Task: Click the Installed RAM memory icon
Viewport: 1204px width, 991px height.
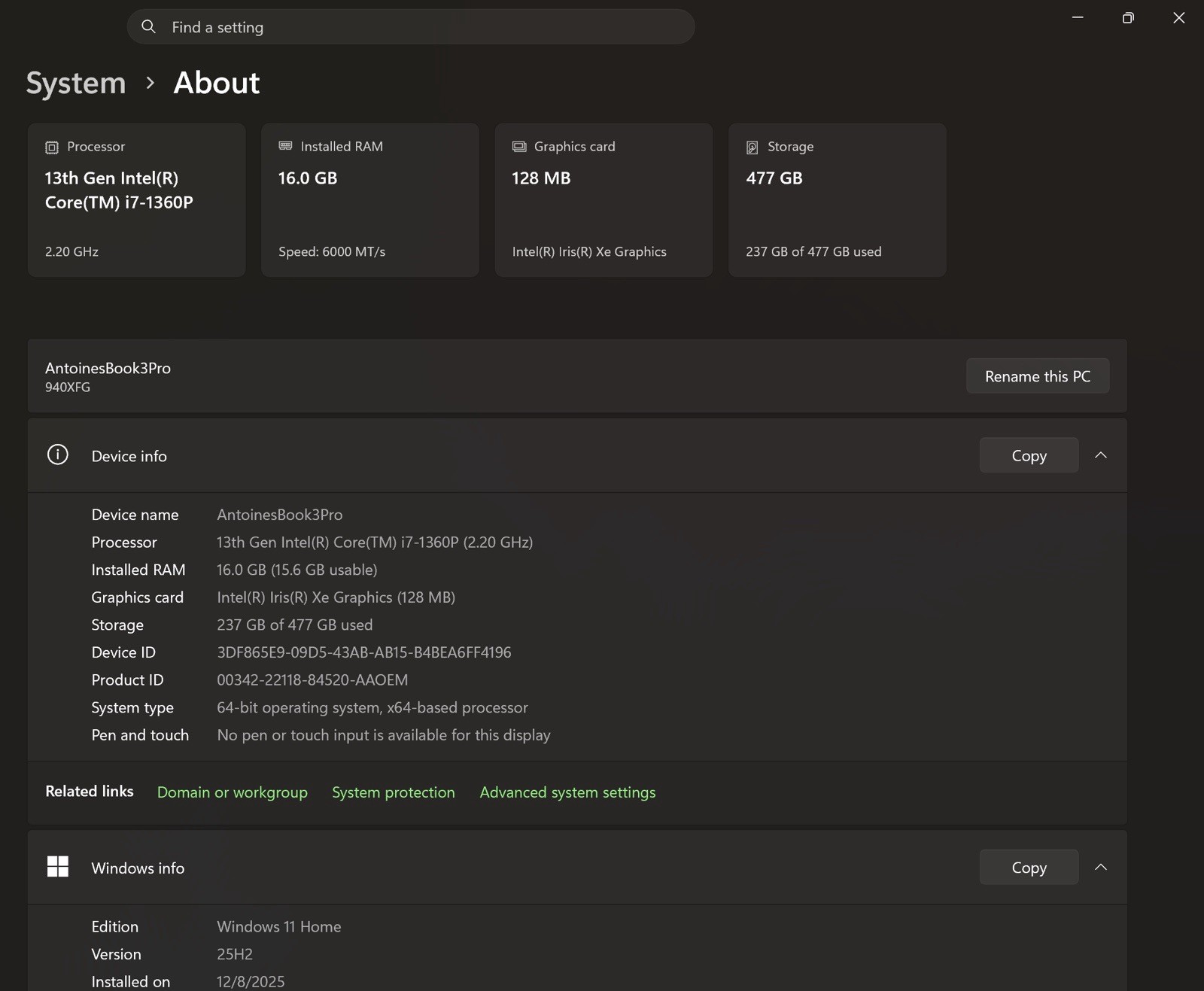Action: 285,146
